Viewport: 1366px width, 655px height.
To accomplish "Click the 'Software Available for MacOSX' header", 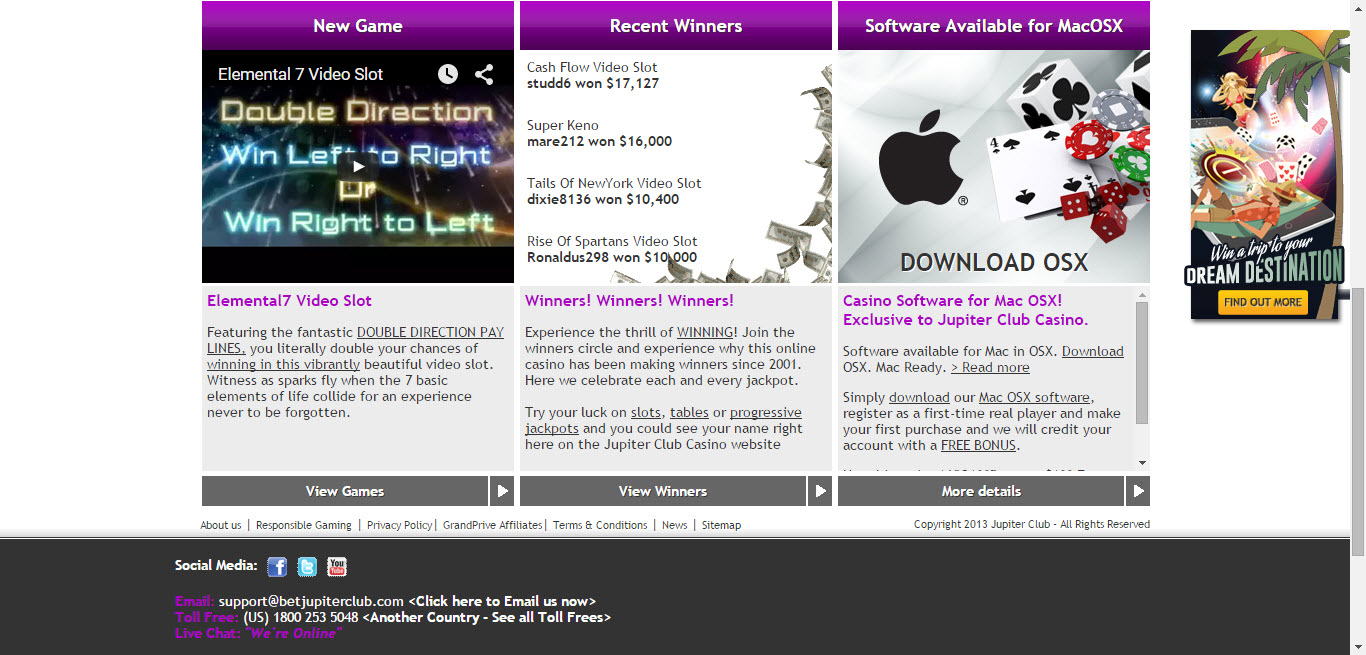I will pyautogui.click(x=994, y=26).
